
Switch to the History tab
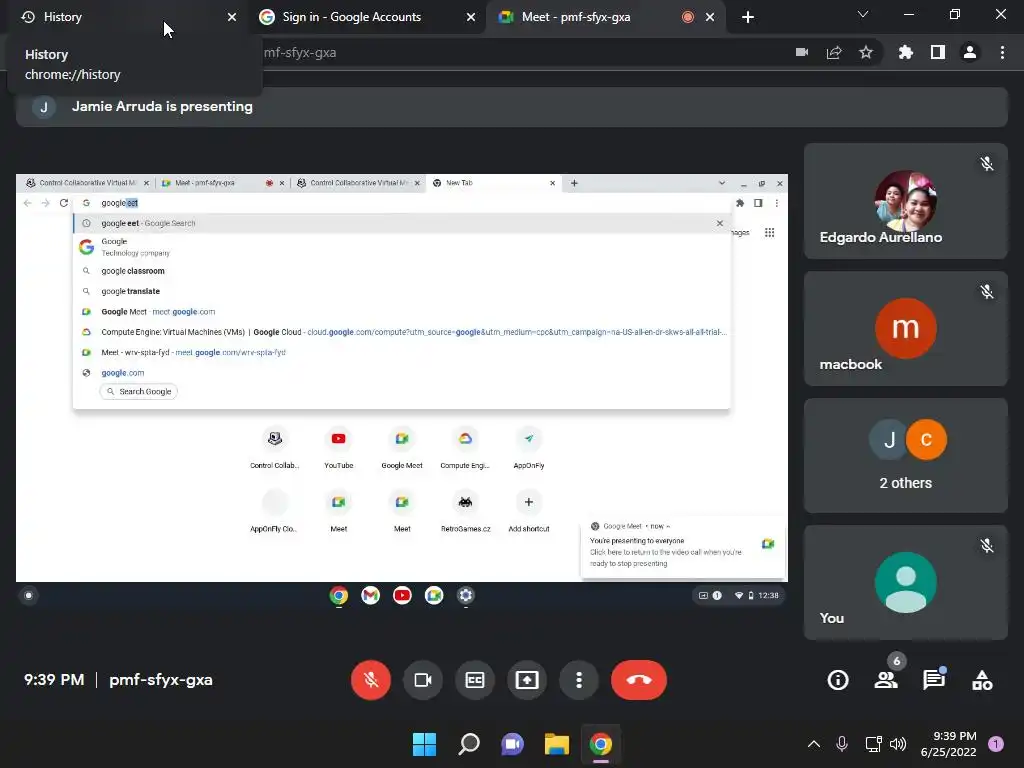tap(124, 17)
